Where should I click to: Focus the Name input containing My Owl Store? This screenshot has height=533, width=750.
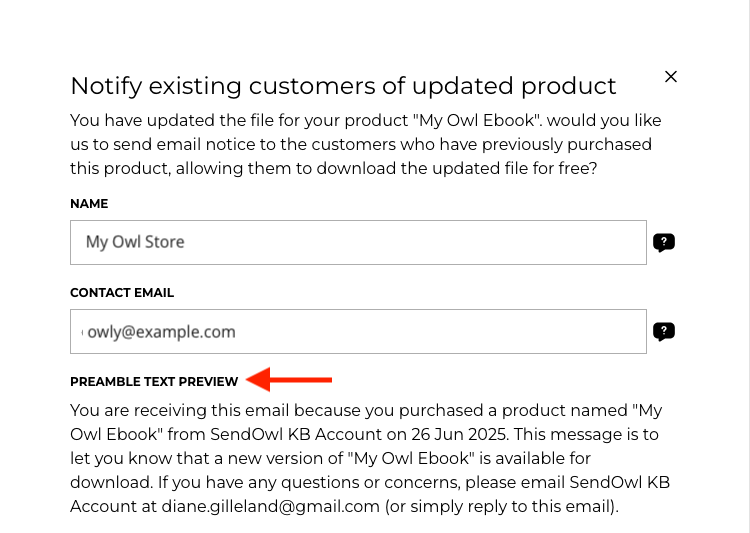(x=358, y=242)
